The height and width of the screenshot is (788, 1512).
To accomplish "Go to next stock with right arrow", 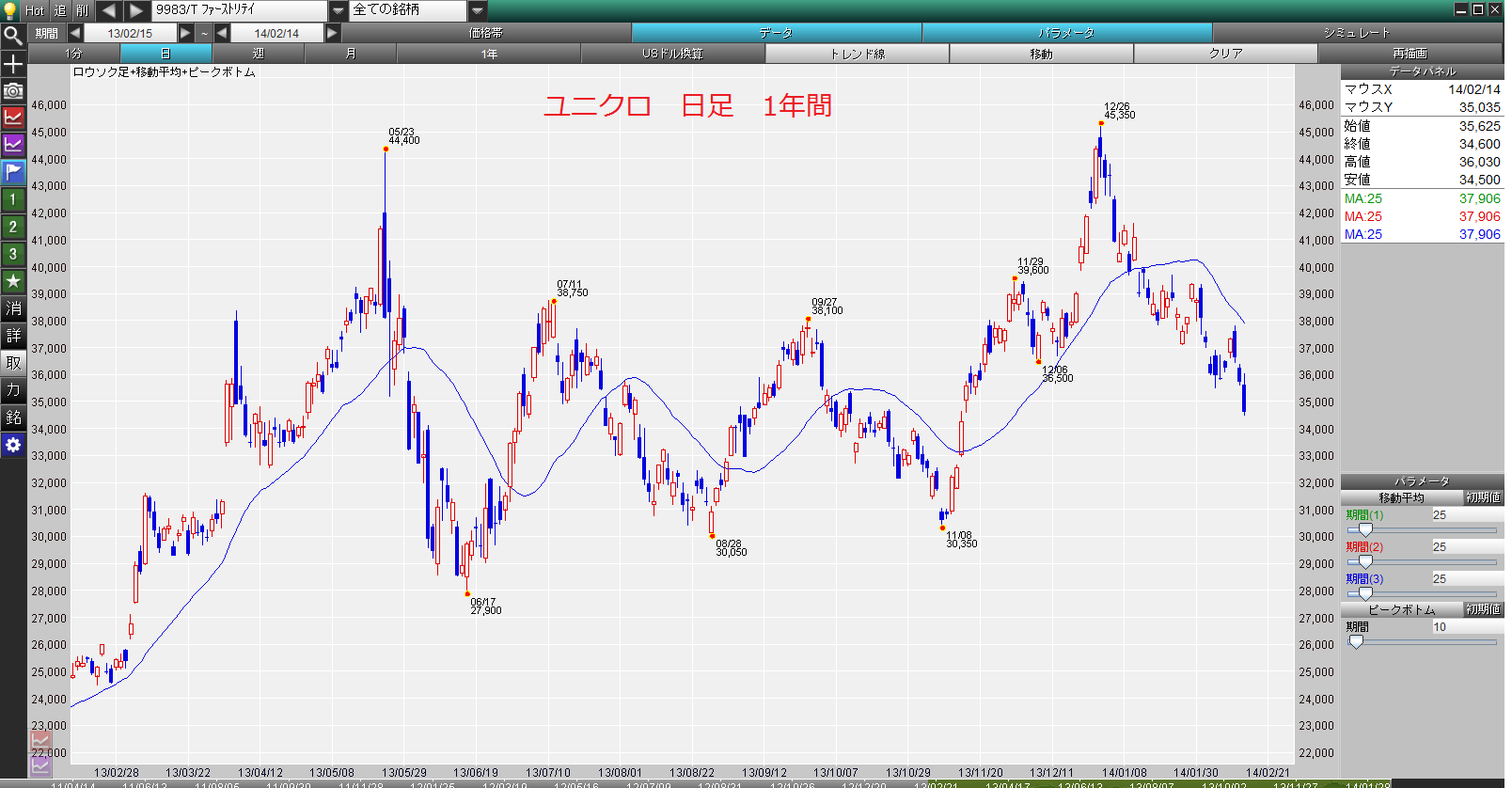I will point(136,10).
